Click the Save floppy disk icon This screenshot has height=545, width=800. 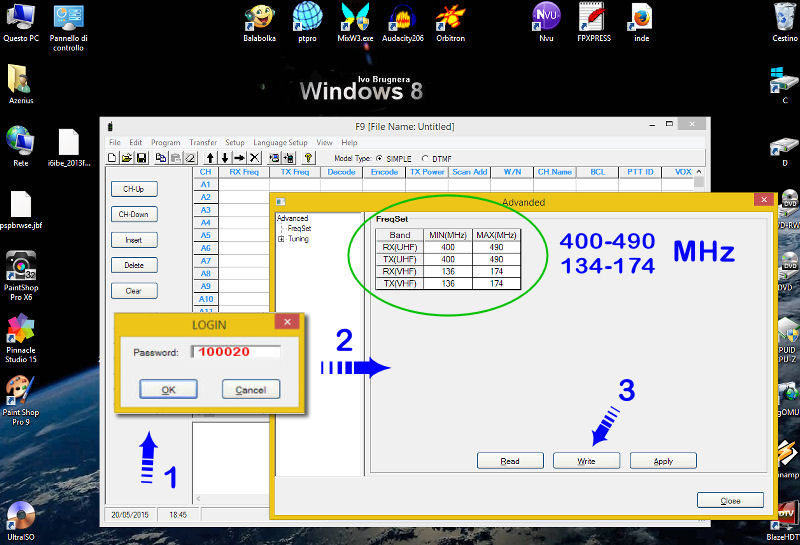[141, 158]
